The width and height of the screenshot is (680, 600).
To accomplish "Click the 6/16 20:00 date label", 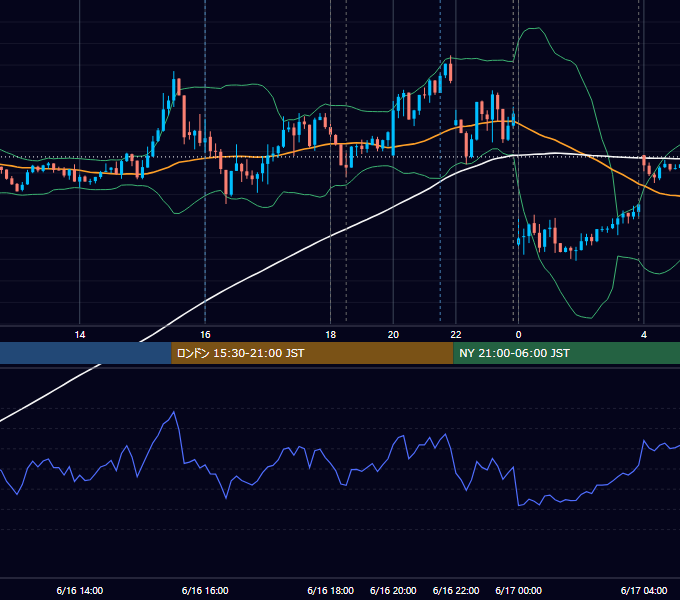I will coord(393,590).
